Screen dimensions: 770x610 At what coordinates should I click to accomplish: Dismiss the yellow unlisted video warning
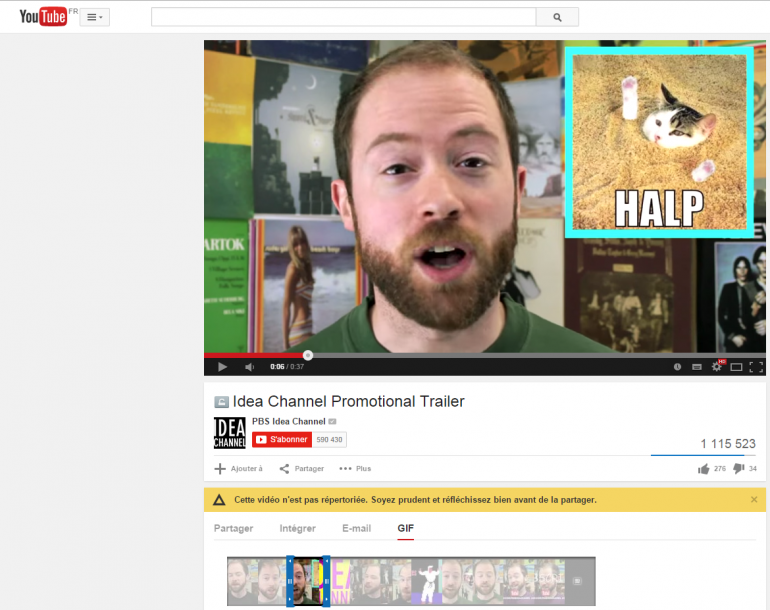point(754,499)
